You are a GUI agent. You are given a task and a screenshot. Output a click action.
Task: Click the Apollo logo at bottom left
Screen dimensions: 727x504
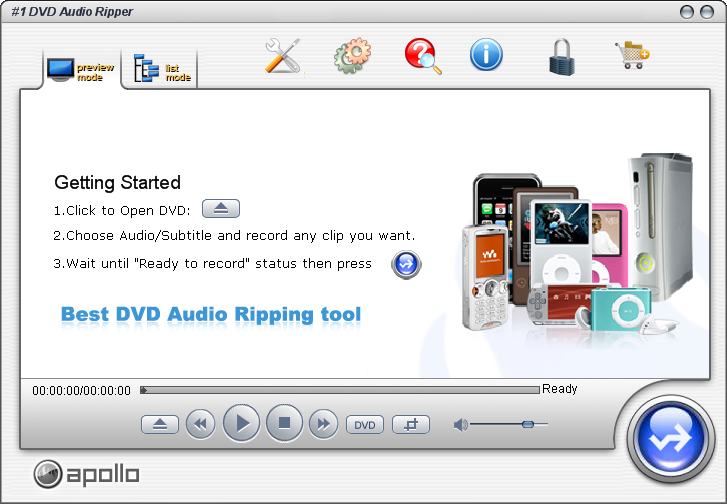(x=87, y=473)
